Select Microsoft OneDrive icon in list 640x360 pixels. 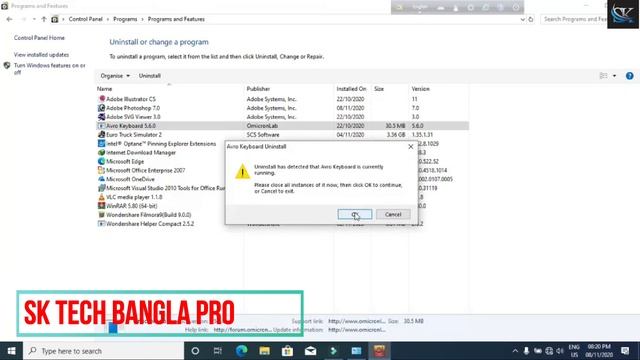[102, 179]
